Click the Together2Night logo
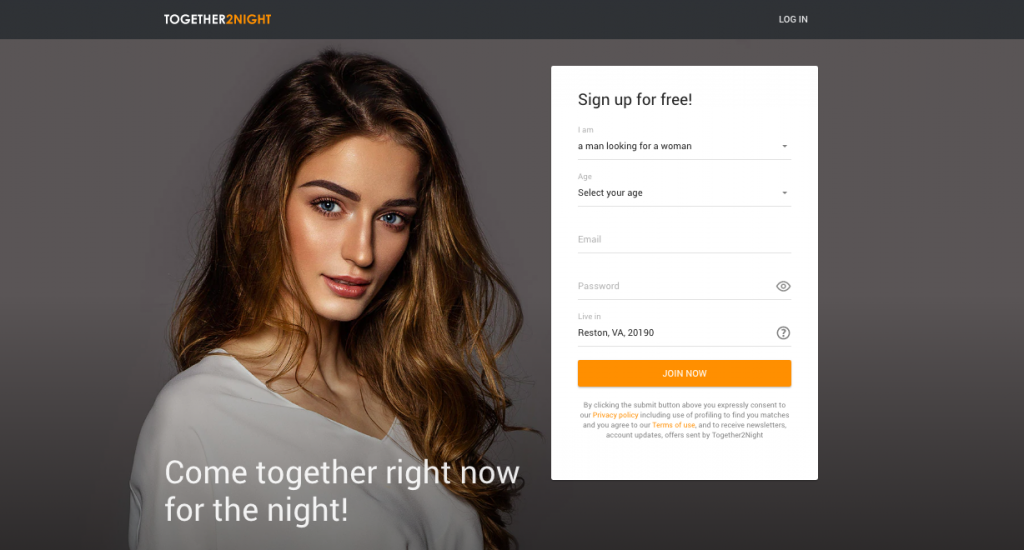1024x550 pixels. (217, 20)
